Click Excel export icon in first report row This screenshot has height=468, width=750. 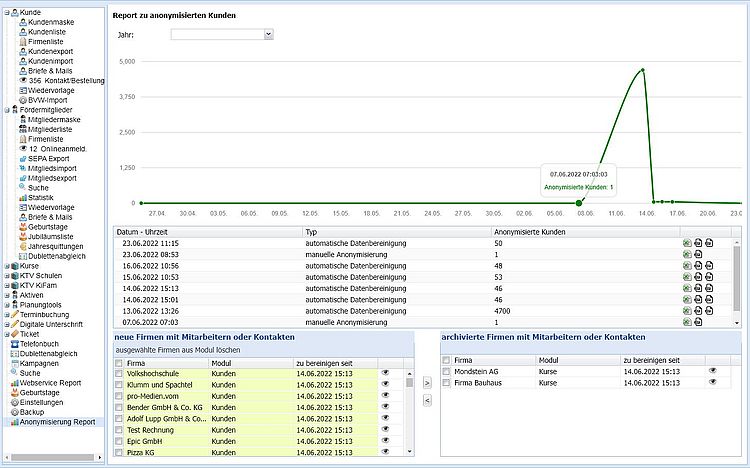687,243
